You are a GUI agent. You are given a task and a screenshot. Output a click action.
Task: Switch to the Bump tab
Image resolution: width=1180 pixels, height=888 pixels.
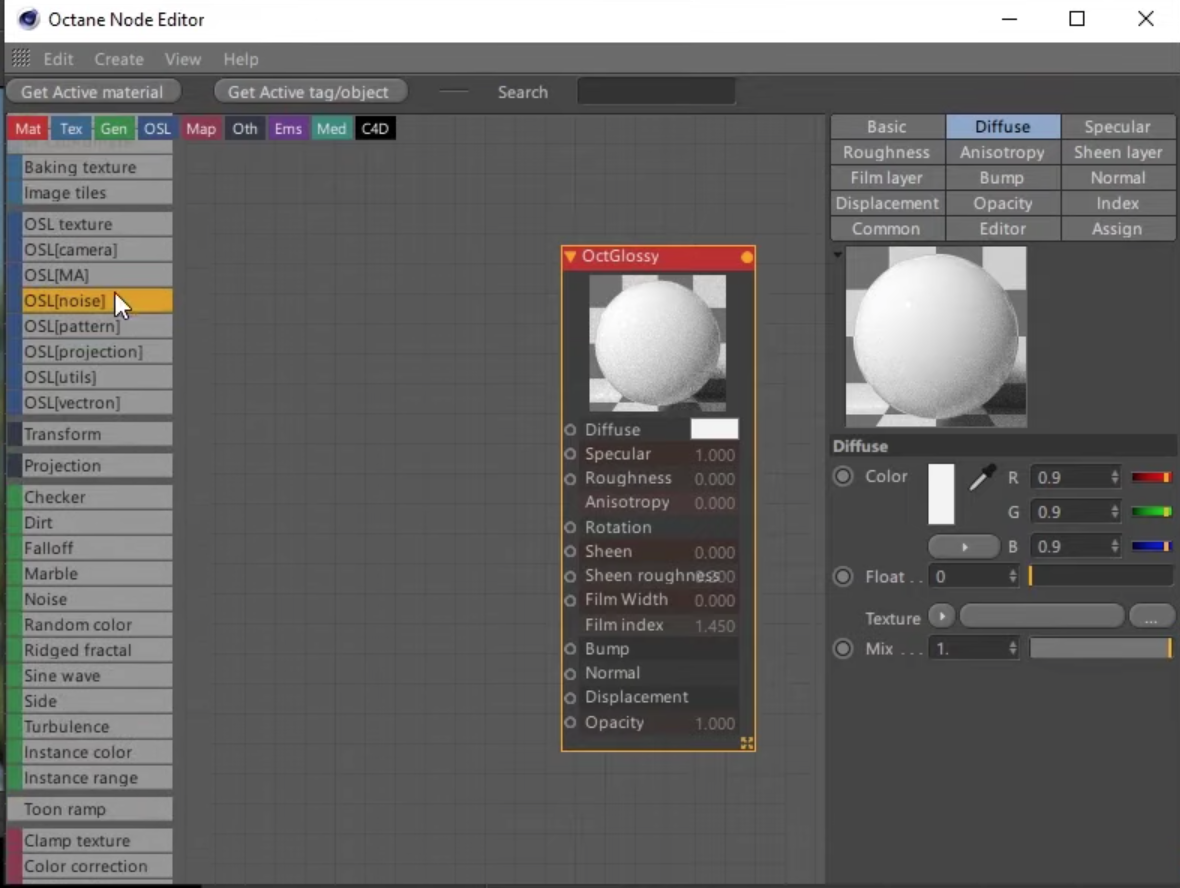coord(1002,178)
